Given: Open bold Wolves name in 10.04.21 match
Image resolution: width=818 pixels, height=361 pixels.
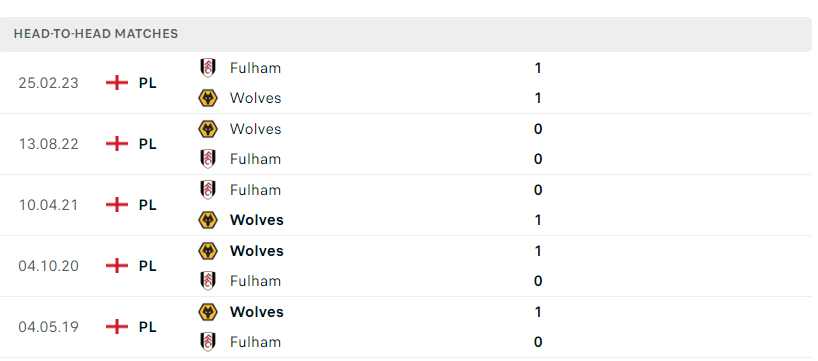Looking at the screenshot, I should 257,220.
